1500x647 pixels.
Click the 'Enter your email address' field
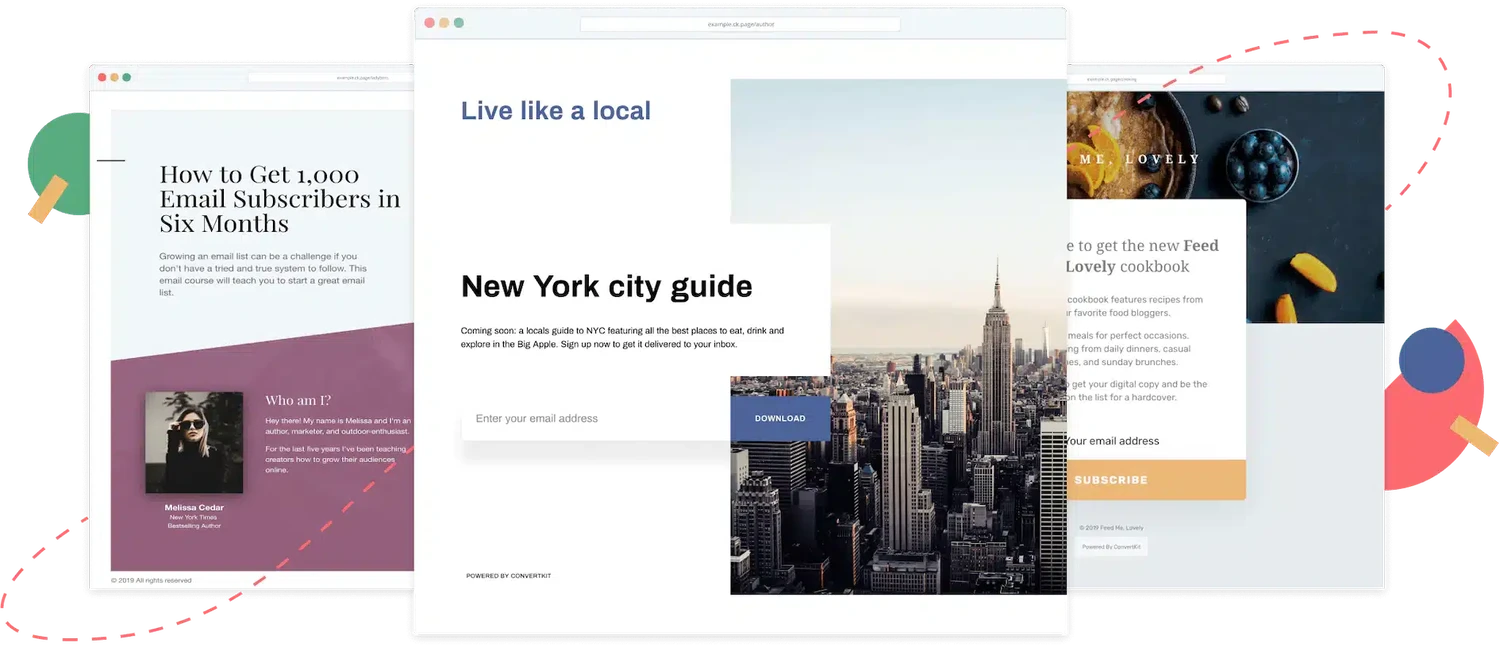pyautogui.click(x=596, y=418)
